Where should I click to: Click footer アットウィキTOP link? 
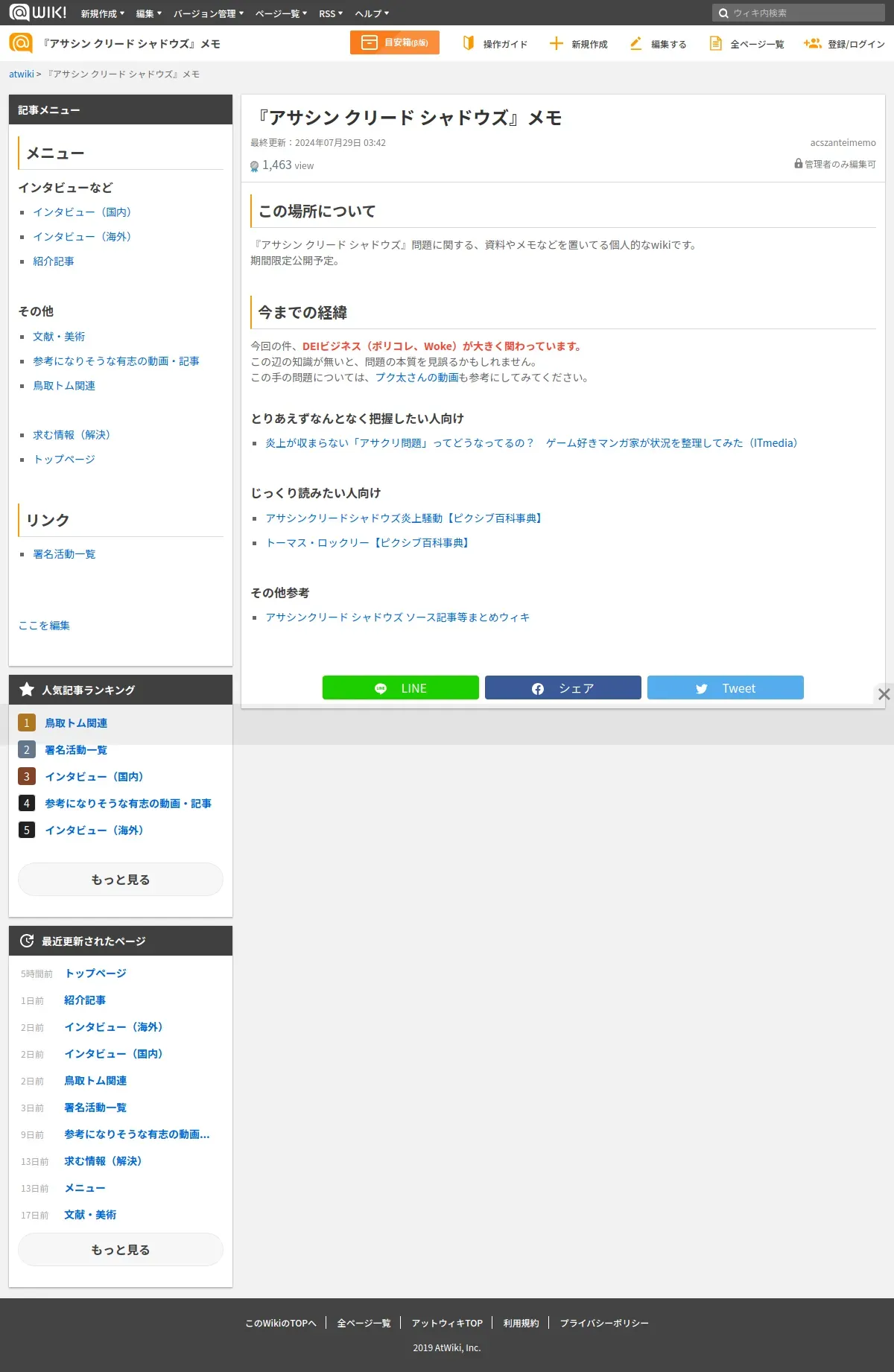pyautogui.click(x=447, y=1324)
